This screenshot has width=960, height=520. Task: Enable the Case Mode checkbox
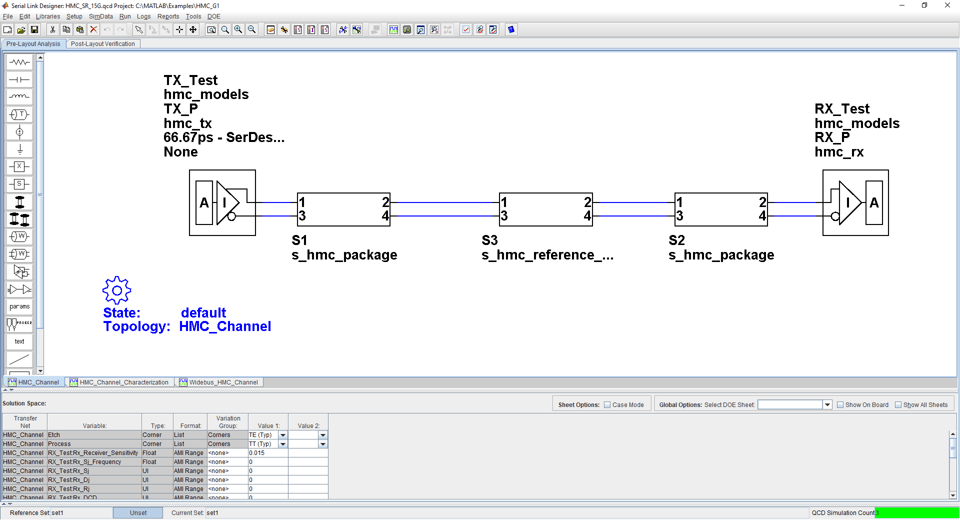click(607, 405)
